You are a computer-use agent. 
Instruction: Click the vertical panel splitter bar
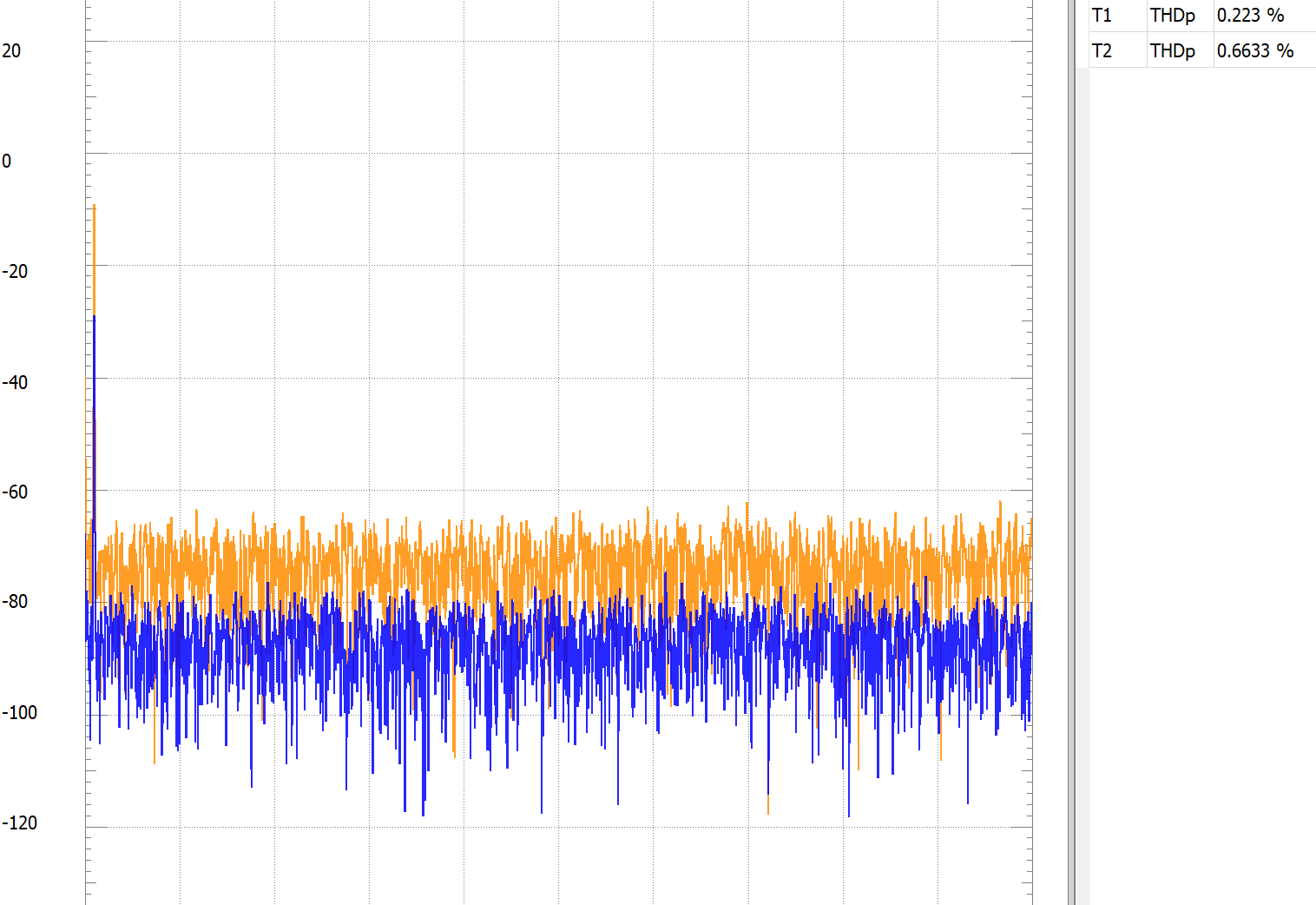click(1071, 452)
